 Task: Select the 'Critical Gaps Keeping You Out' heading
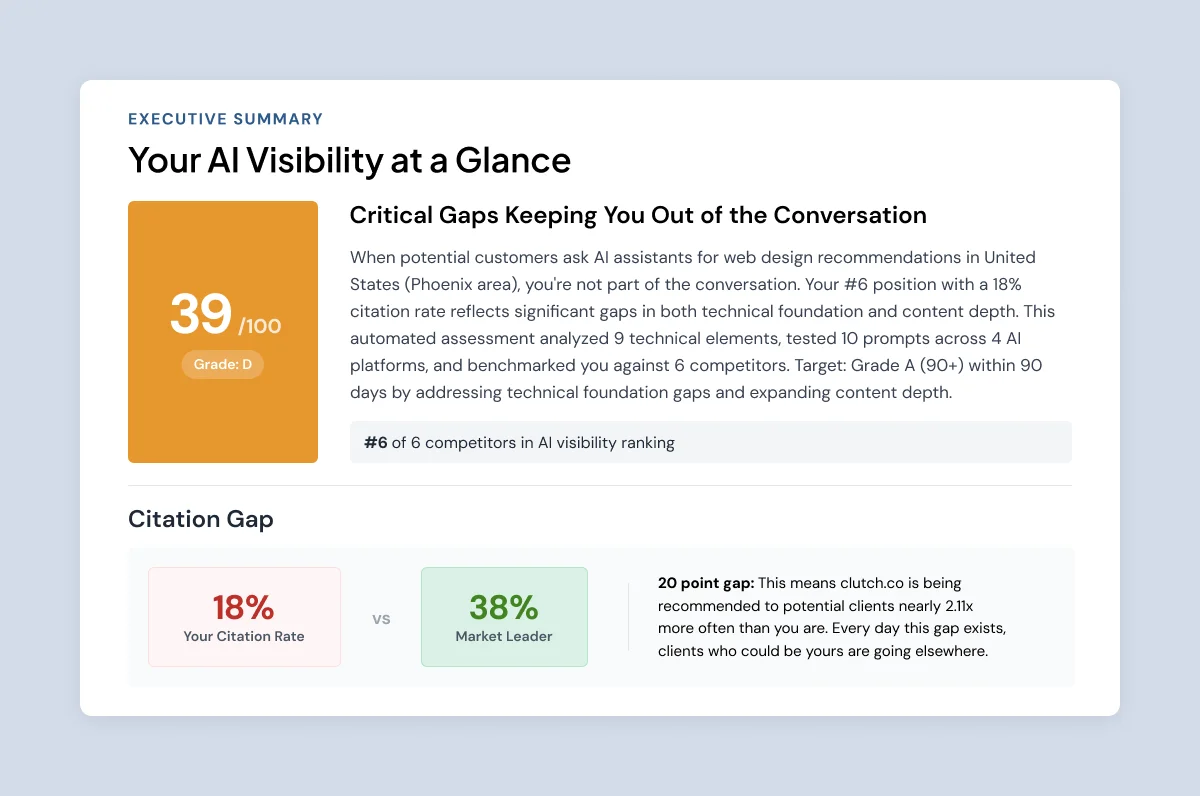pyautogui.click(x=638, y=215)
